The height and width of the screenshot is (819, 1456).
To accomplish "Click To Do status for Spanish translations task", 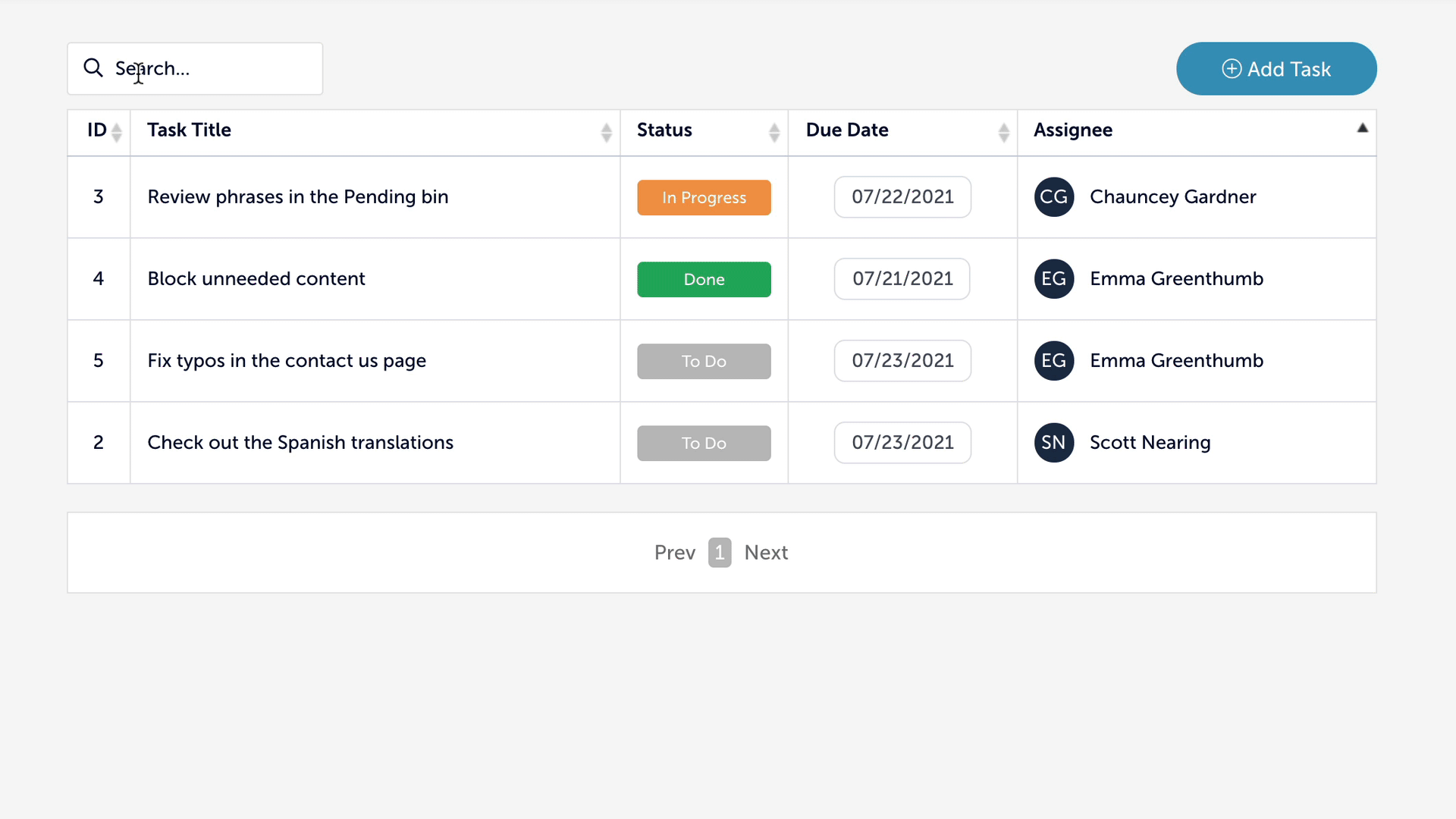I will (704, 444).
